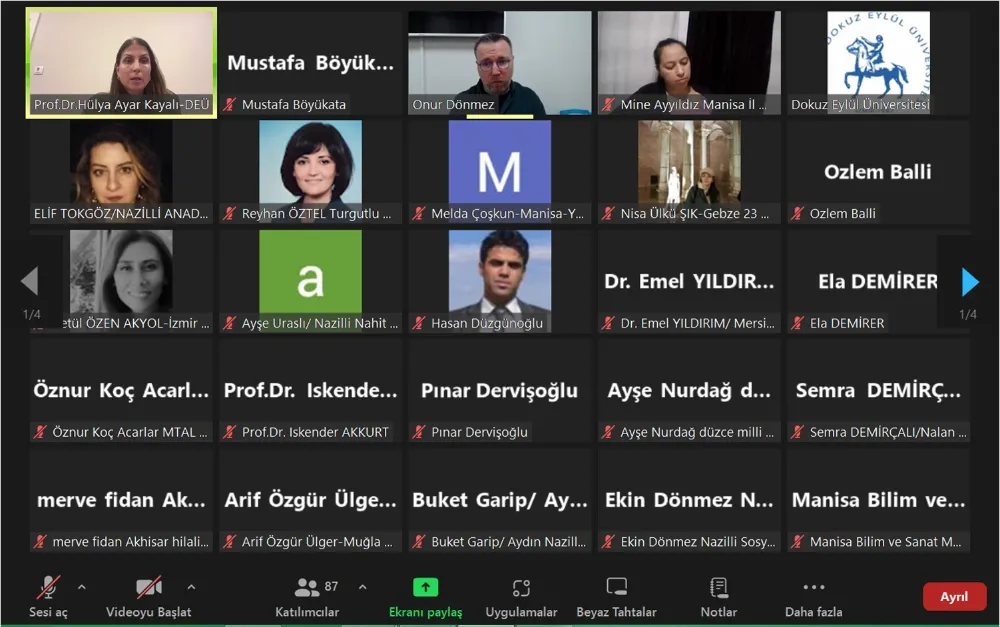This screenshot has width=1000, height=627.
Task: Open audio options with the chevron beside Sesi aç
Action: [82, 585]
